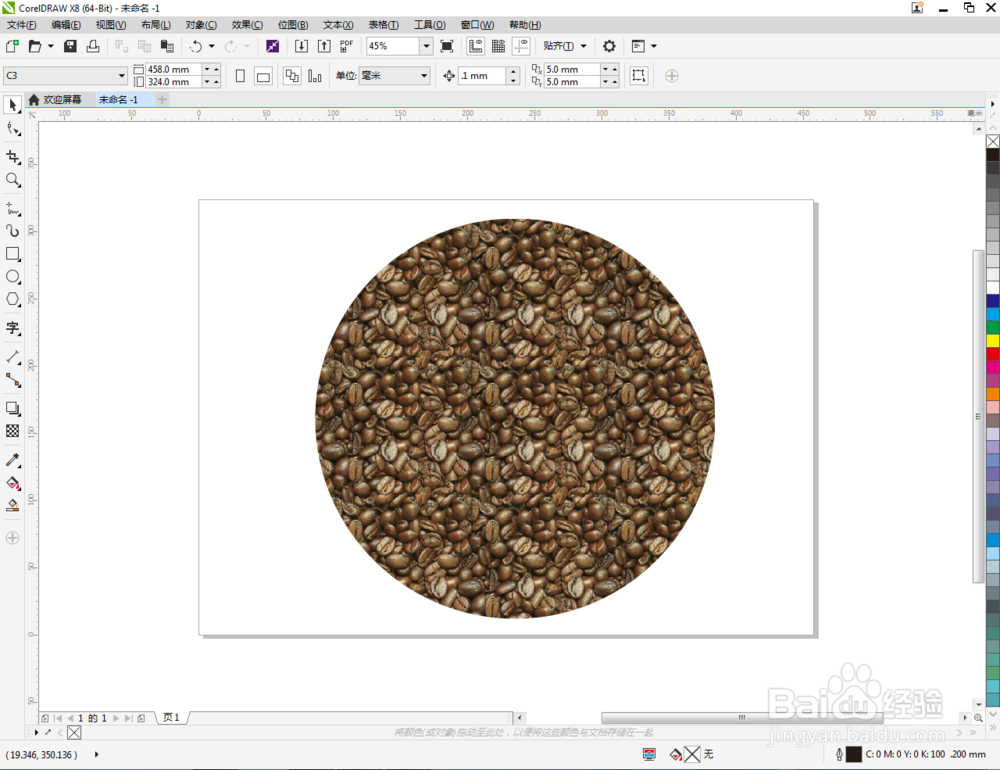1000x770 pixels.
Task: Click the page width 458.0 mm field
Action: pos(173,69)
